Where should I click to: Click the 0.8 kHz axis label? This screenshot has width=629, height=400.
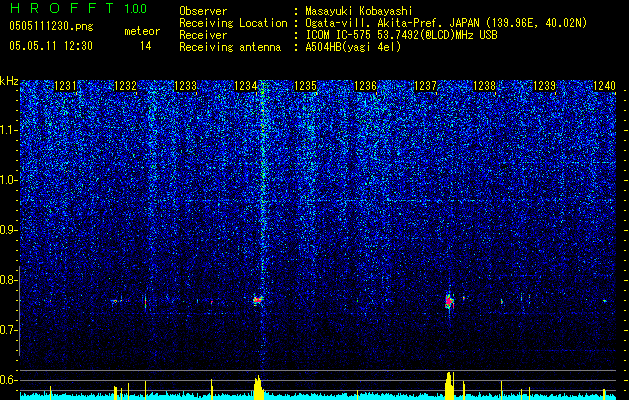tap(9, 280)
